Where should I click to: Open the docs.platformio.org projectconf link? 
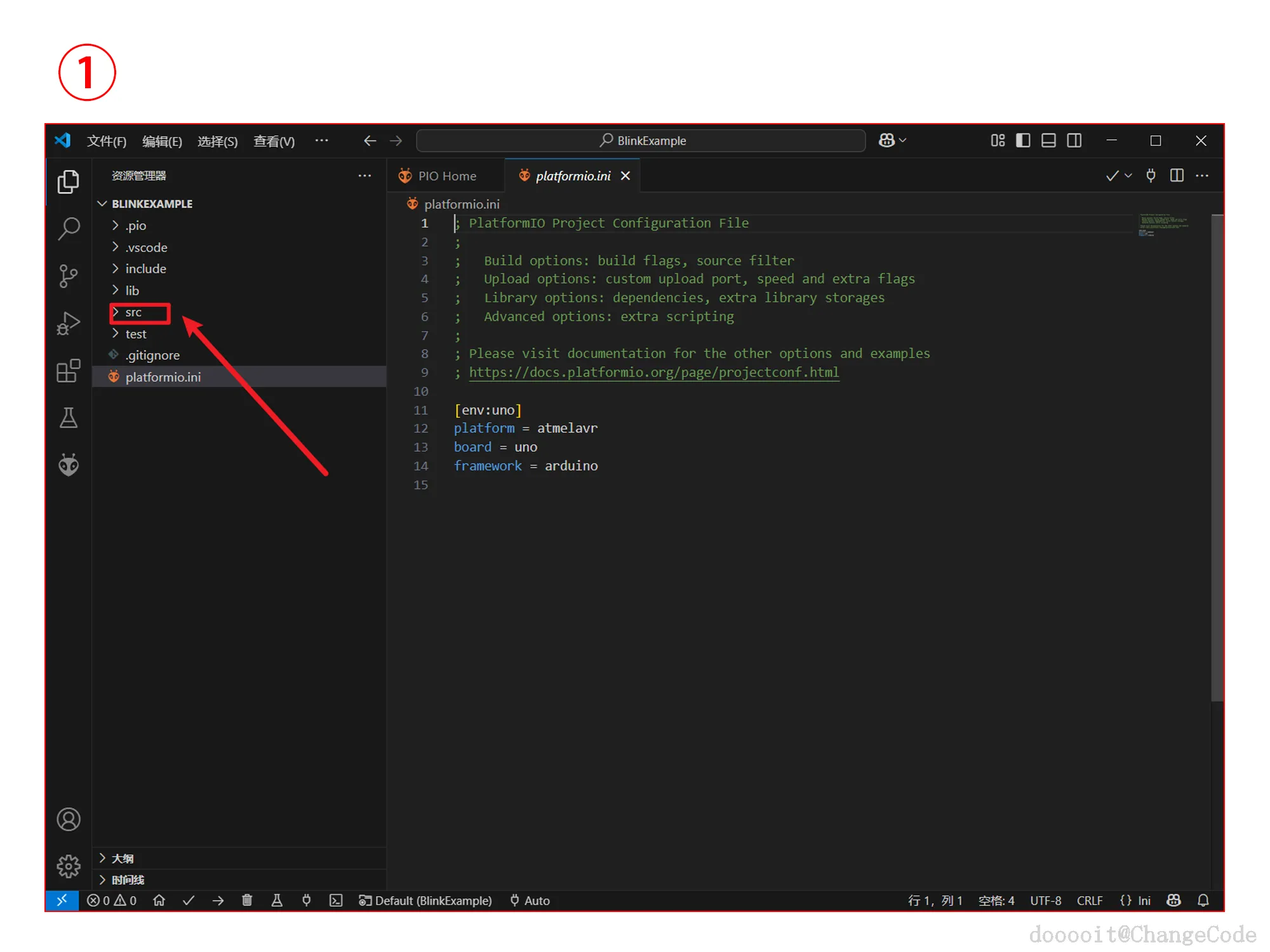(x=653, y=373)
